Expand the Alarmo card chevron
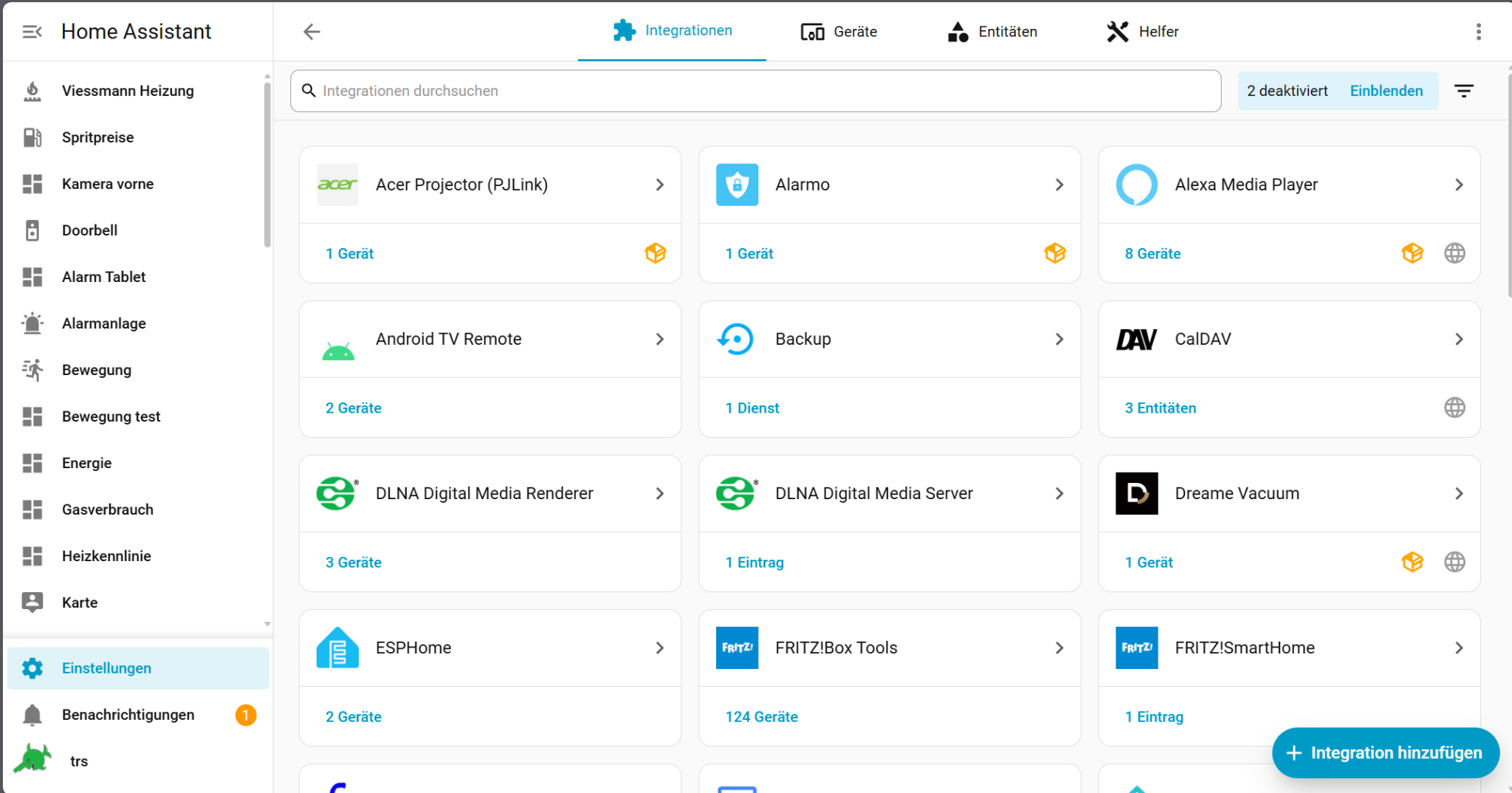Screen dimensions: 1512x793 point(1059,185)
